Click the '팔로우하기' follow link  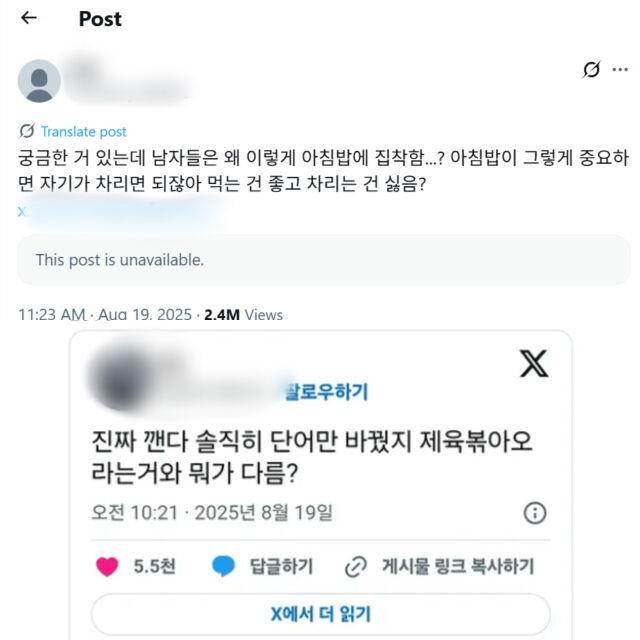(327, 390)
